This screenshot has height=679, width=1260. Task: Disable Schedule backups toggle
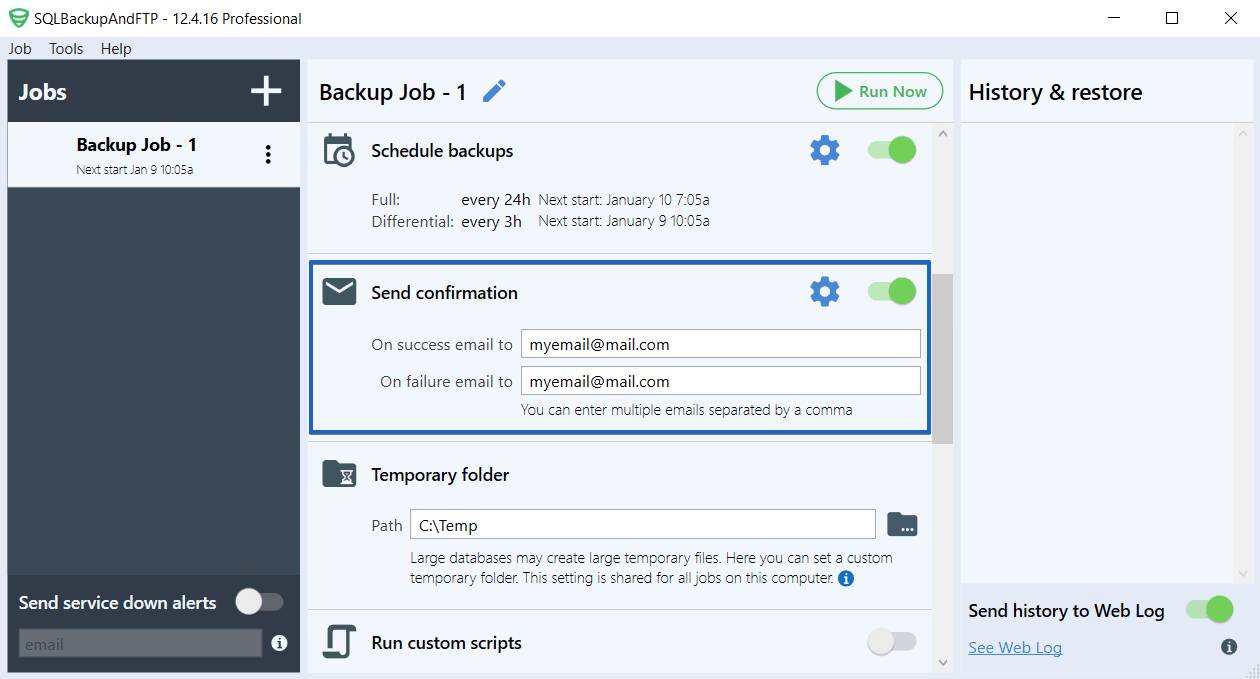coord(891,151)
